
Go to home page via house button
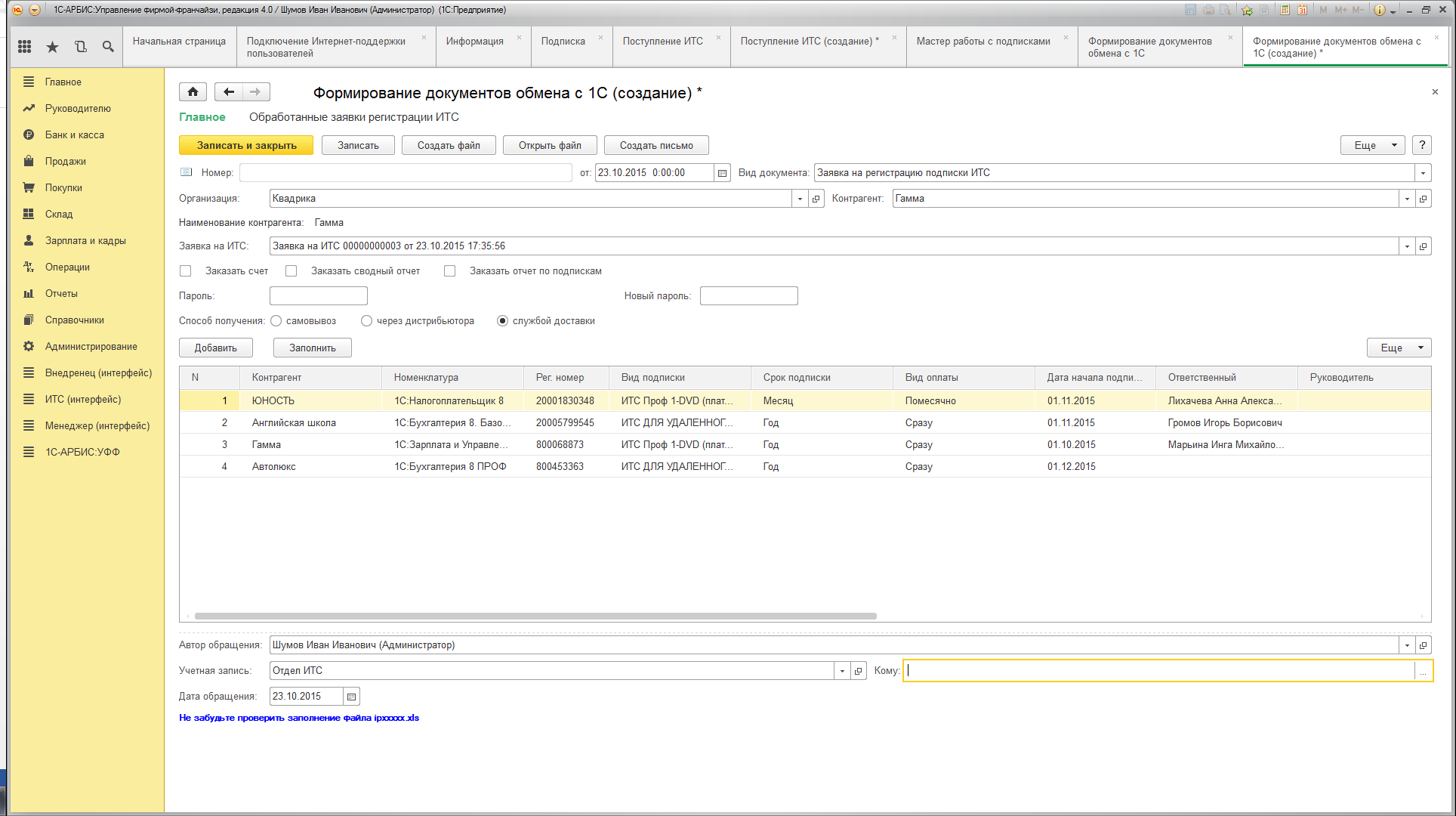(x=193, y=91)
